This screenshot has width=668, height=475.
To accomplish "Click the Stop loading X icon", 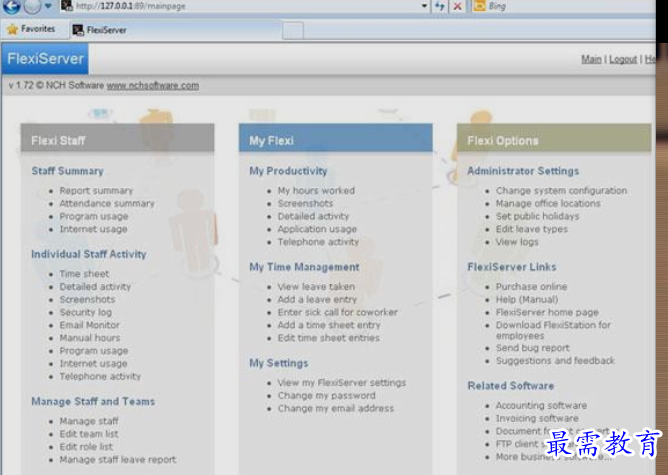I will click(458, 6).
